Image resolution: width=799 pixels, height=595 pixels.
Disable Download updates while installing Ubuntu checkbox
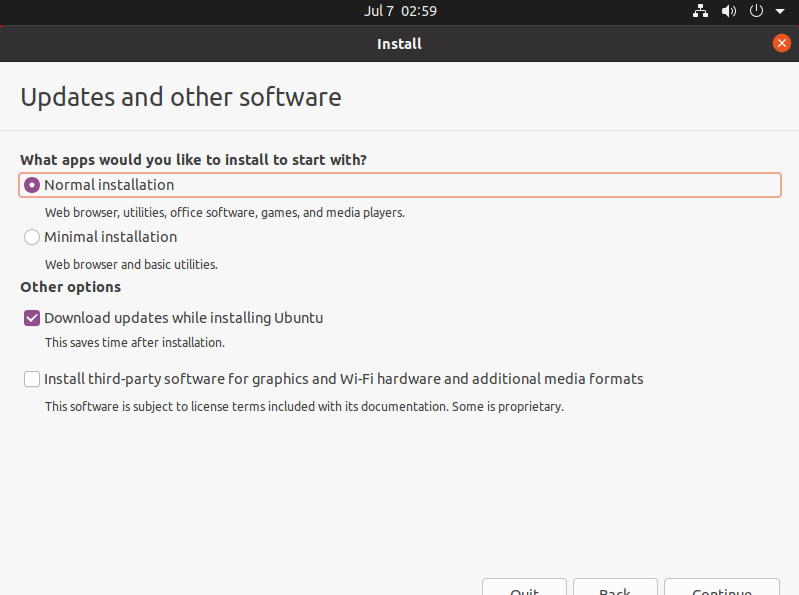pyautogui.click(x=32, y=318)
